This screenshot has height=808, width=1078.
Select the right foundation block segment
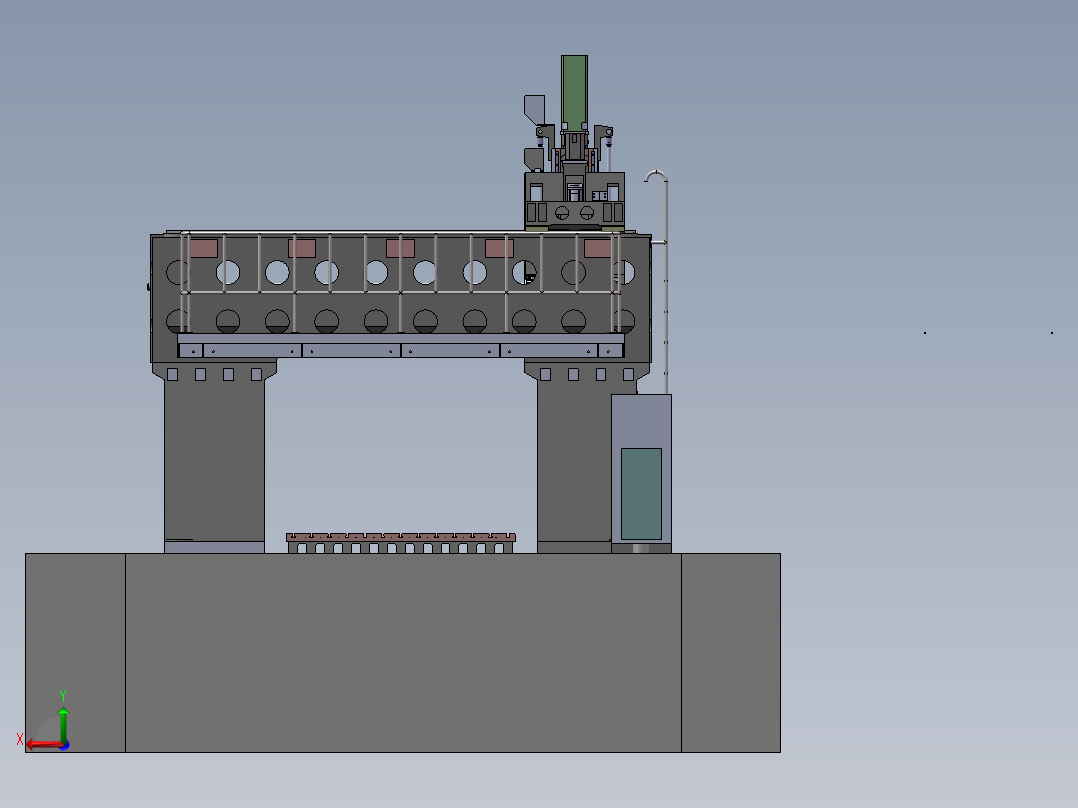pyautogui.click(x=731, y=653)
